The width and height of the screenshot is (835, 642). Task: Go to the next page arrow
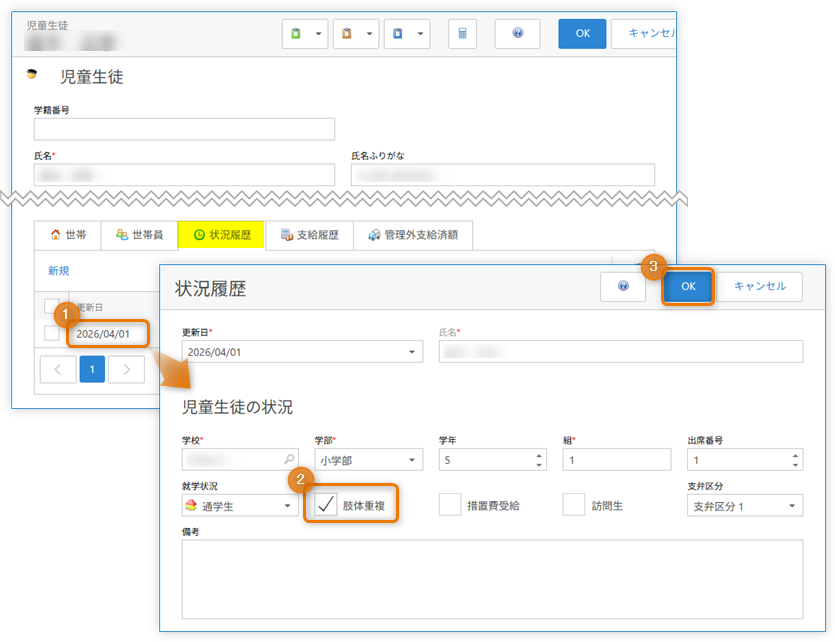(126, 369)
